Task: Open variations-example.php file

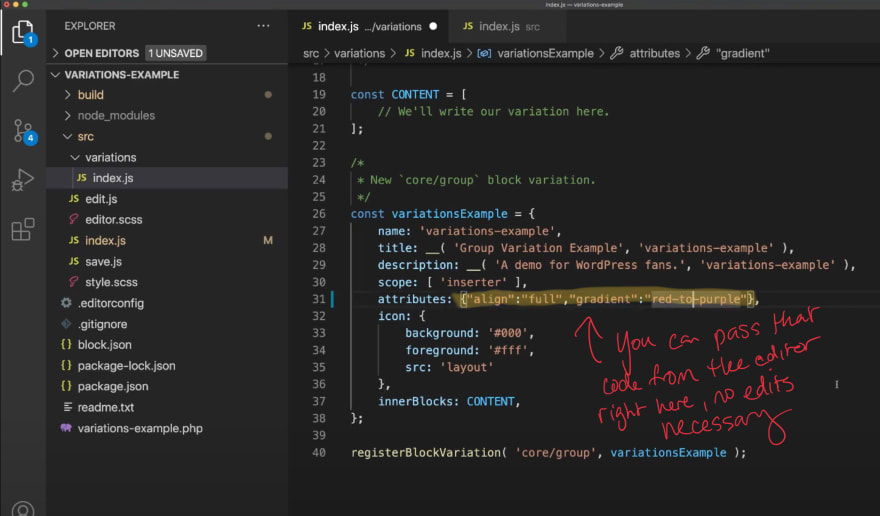Action: coord(167,428)
